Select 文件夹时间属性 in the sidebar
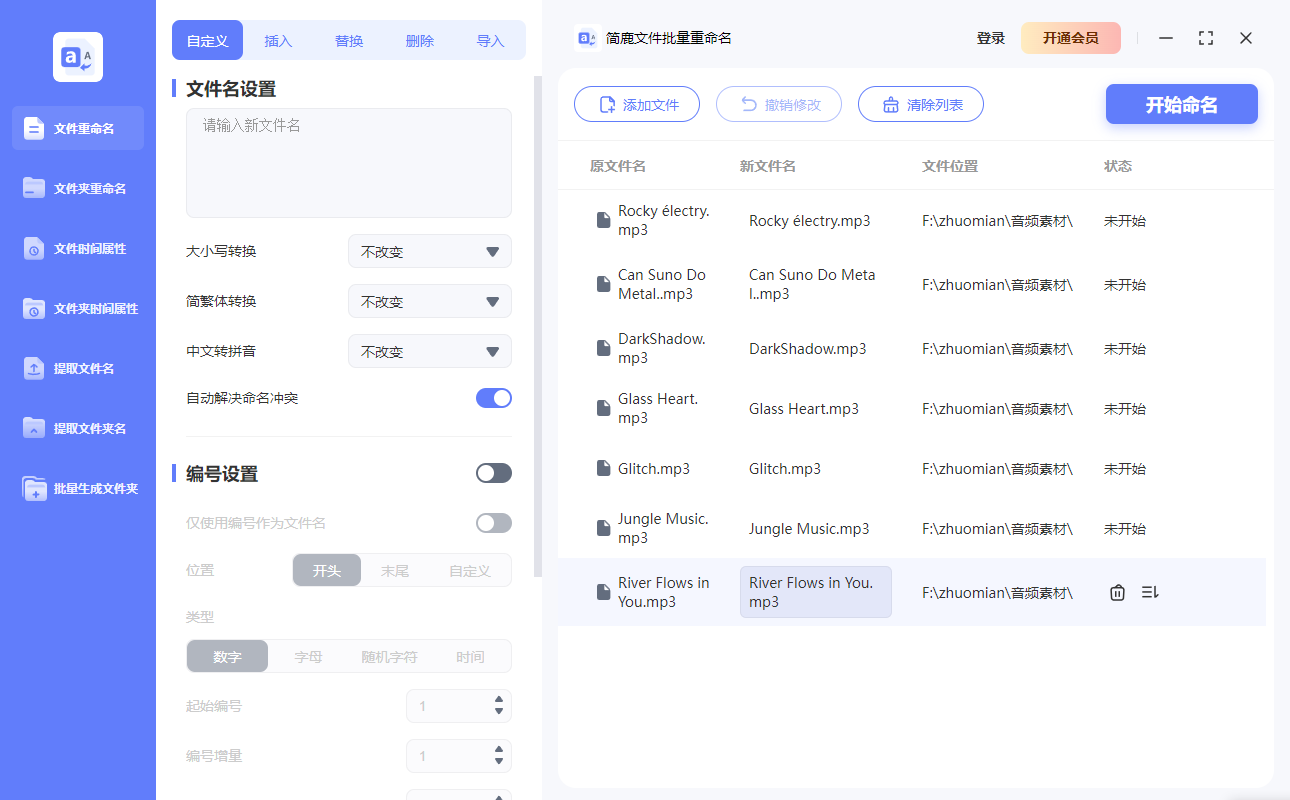1290x800 pixels. tap(76, 308)
